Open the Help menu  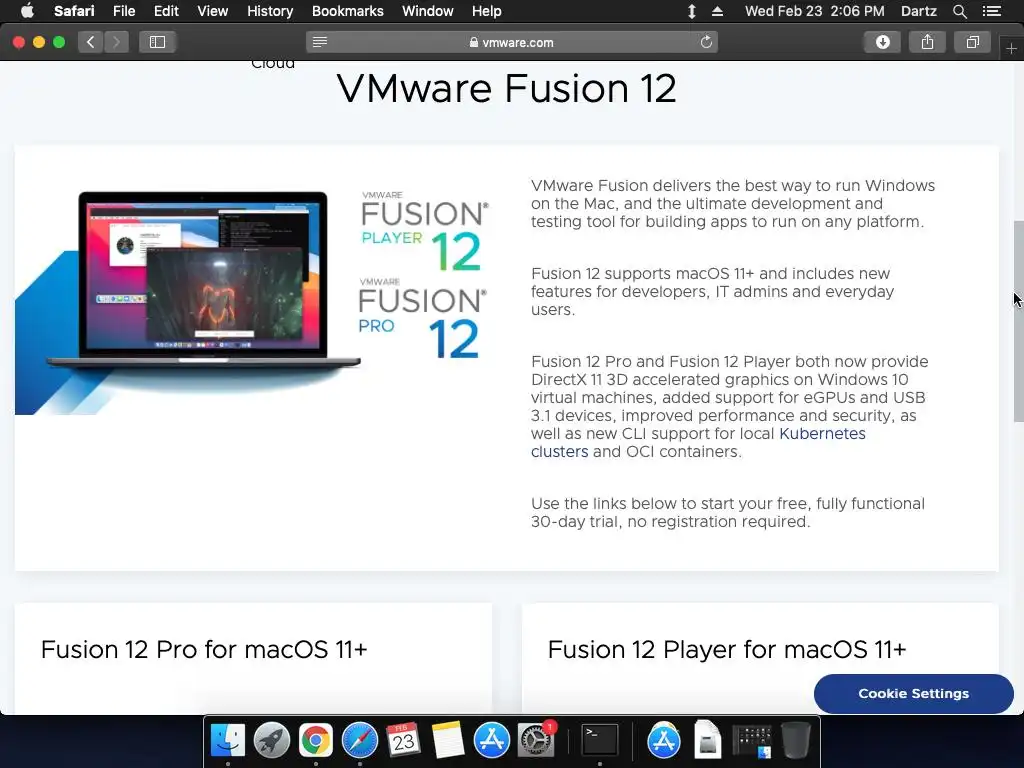pos(487,11)
